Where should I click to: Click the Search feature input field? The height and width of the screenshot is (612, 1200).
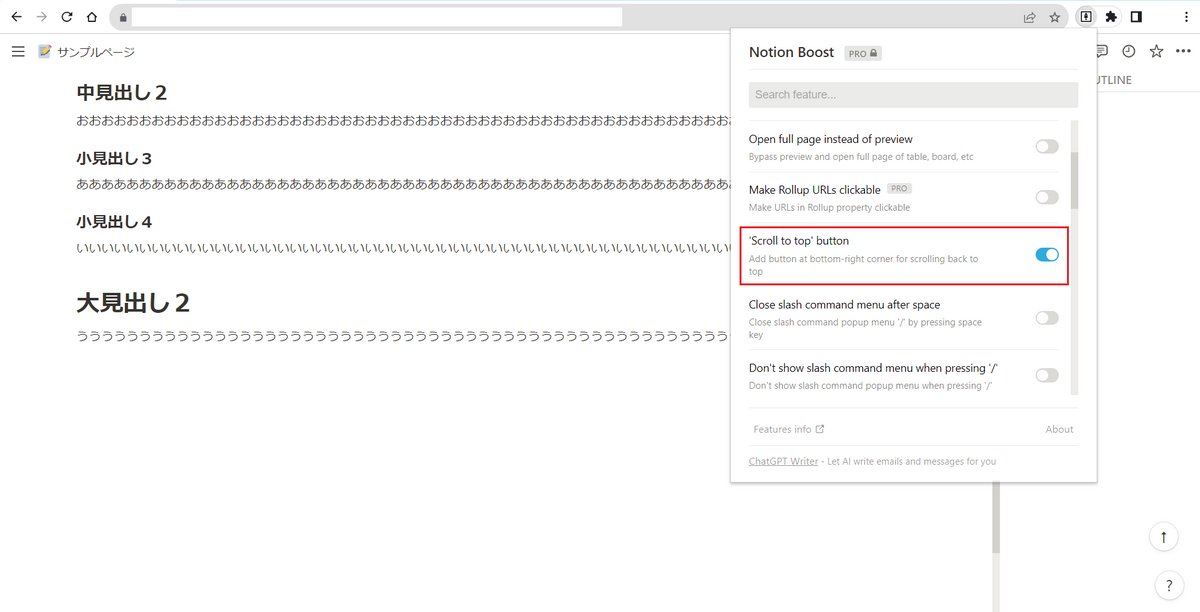913,95
